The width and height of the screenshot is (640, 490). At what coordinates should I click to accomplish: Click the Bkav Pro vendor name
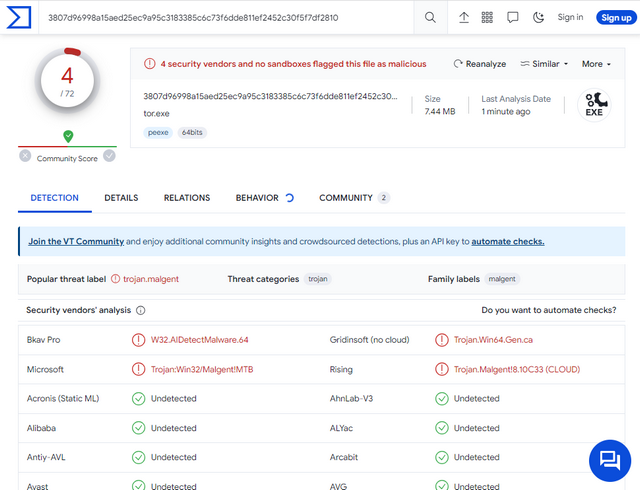pos(43,340)
